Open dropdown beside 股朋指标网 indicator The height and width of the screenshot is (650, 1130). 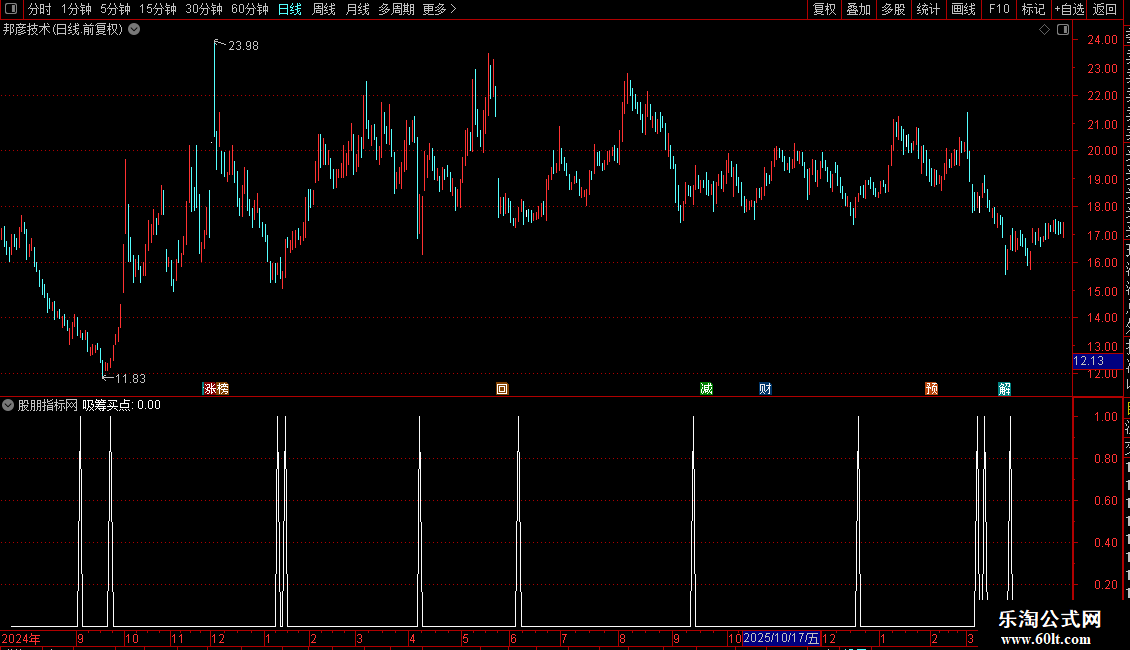tap(8, 405)
